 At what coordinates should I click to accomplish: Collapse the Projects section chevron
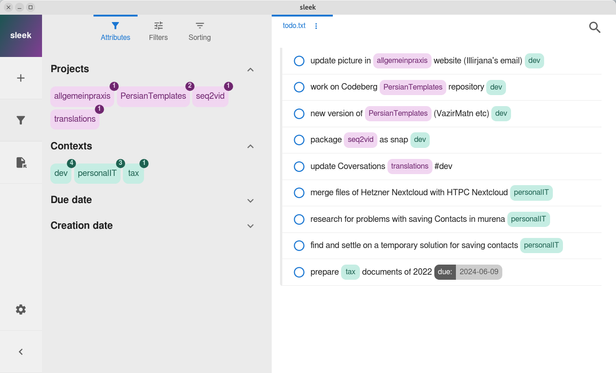pyautogui.click(x=250, y=70)
